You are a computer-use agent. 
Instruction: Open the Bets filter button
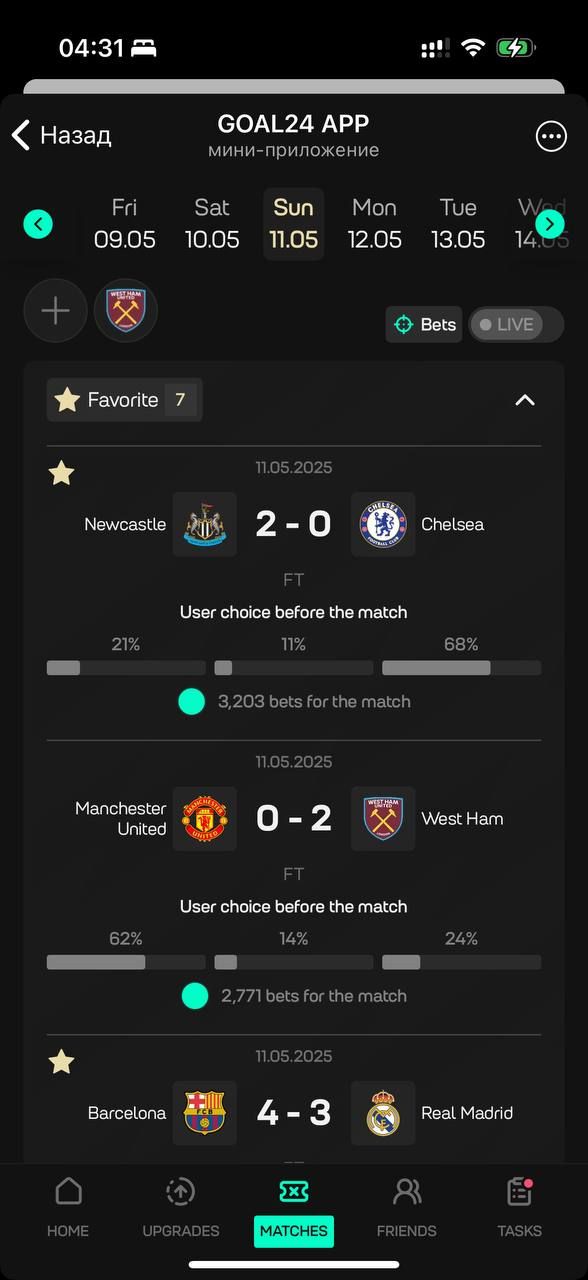coord(424,324)
